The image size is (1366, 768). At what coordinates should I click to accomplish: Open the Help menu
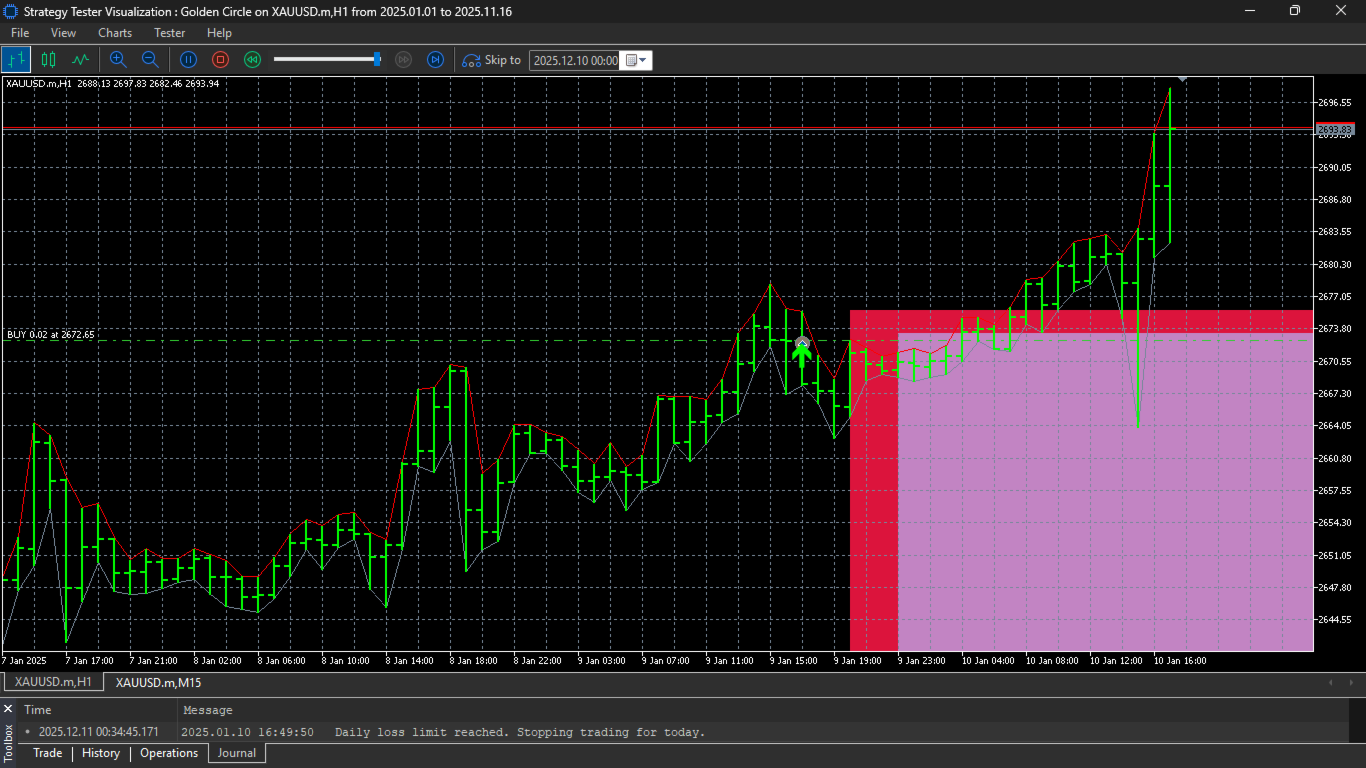tap(219, 33)
